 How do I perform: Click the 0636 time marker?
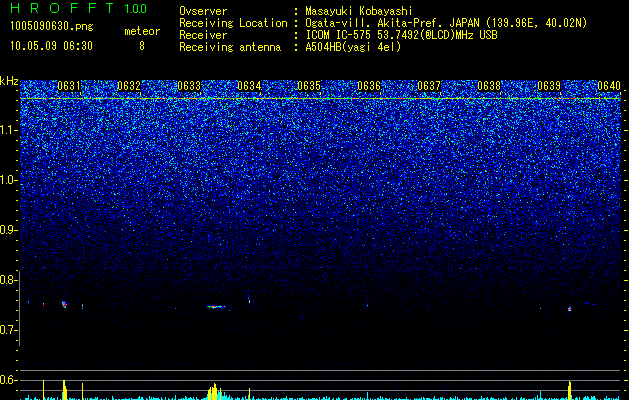[x=369, y=86]
